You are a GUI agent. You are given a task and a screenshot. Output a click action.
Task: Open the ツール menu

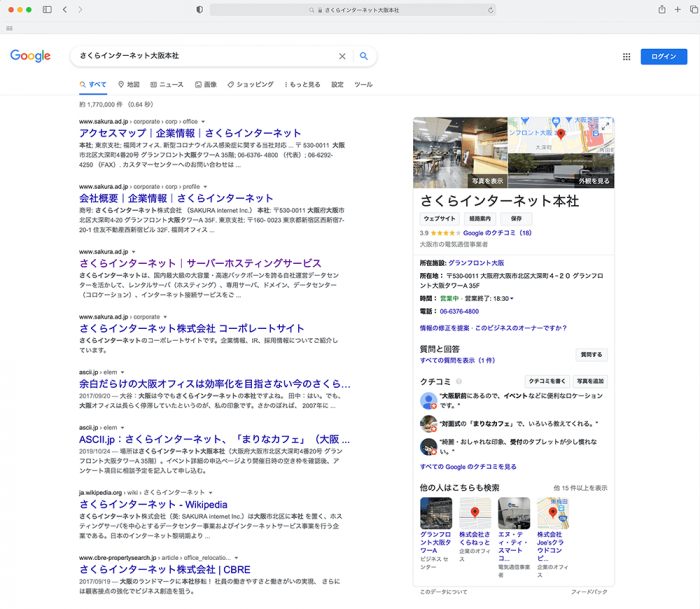tap(363, 84)
